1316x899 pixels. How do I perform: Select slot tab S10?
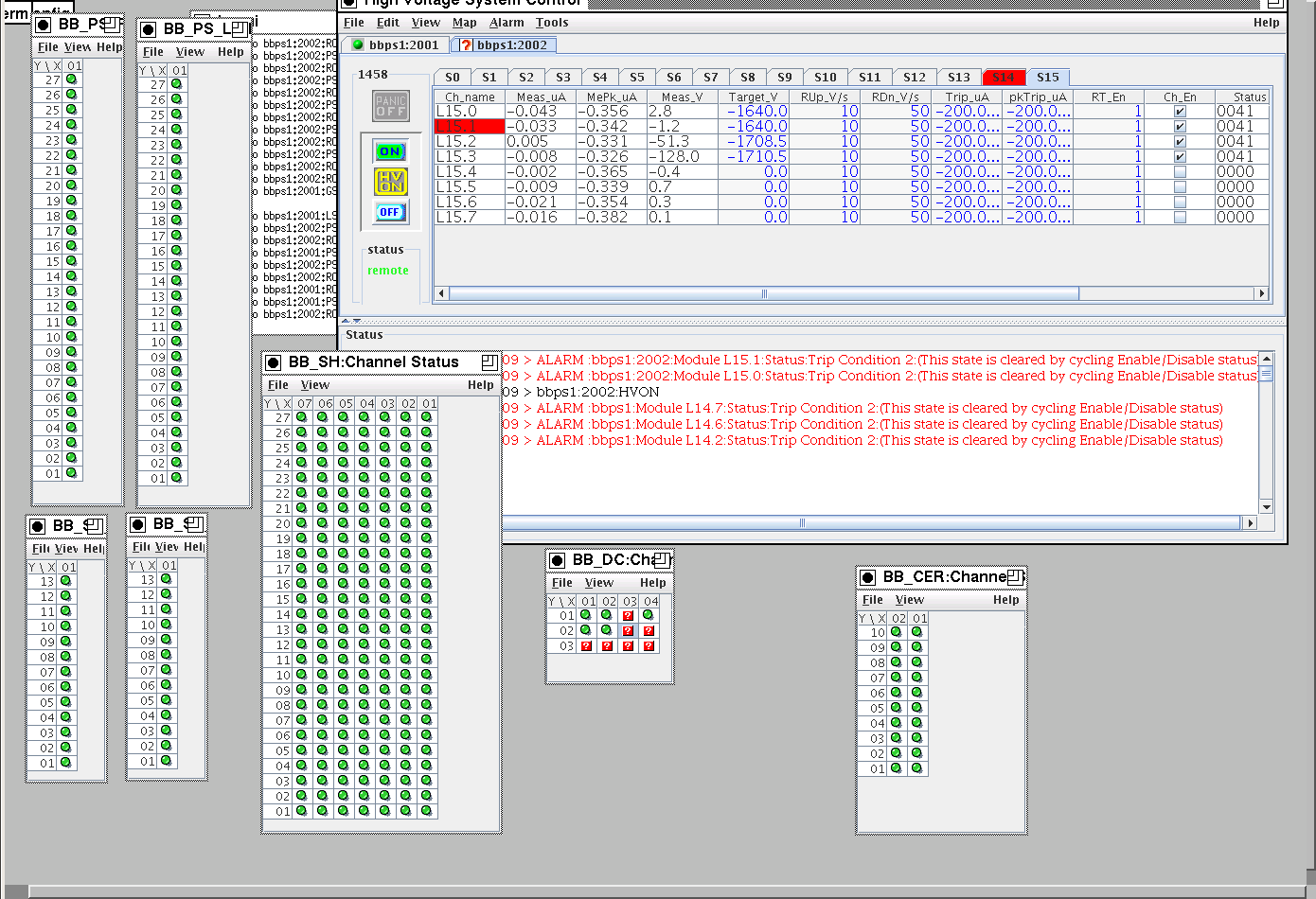(x=826, y=78)
